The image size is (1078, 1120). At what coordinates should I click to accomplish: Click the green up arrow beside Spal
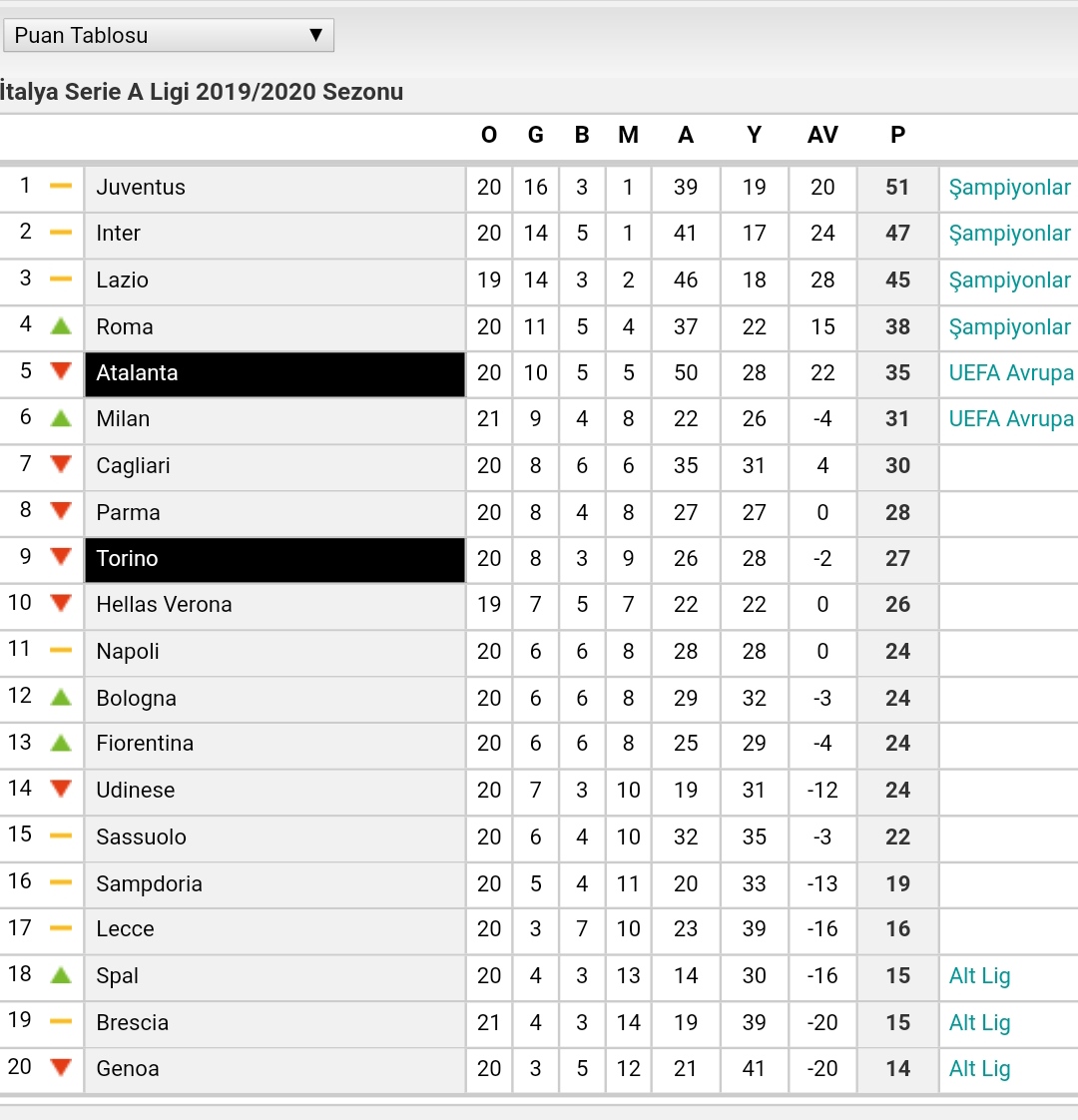(x=62, y=975)
